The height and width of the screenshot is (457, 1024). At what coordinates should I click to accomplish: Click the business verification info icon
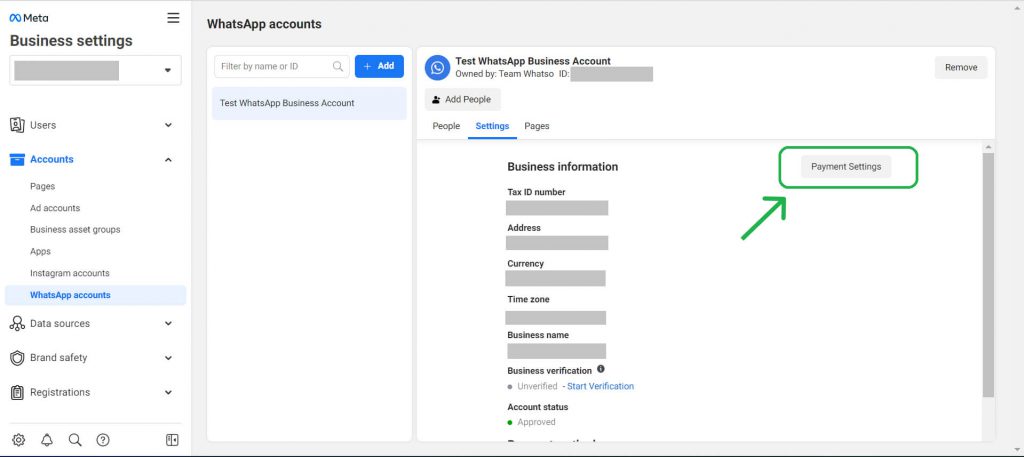pos(601,369)
